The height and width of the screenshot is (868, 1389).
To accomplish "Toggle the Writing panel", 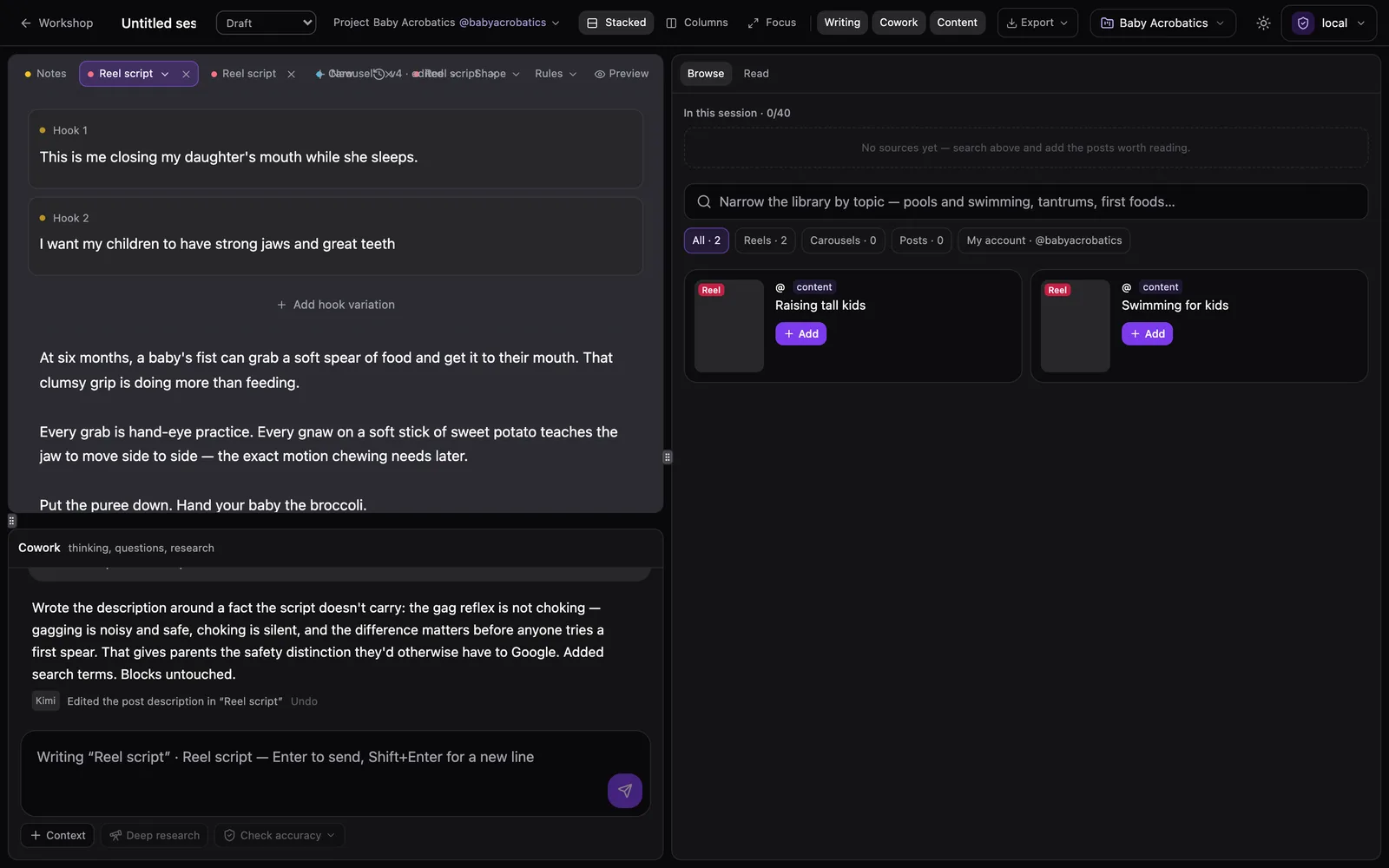I will tap(842, 23).
